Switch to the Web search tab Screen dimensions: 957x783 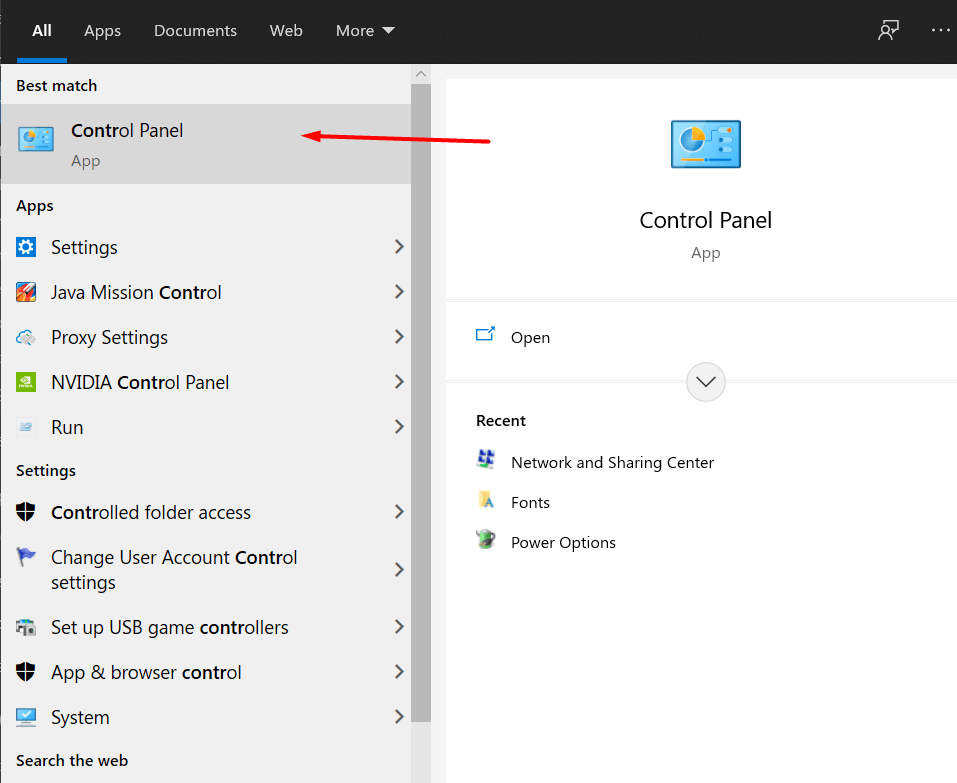pyautogui.click(x=286, y=30)
